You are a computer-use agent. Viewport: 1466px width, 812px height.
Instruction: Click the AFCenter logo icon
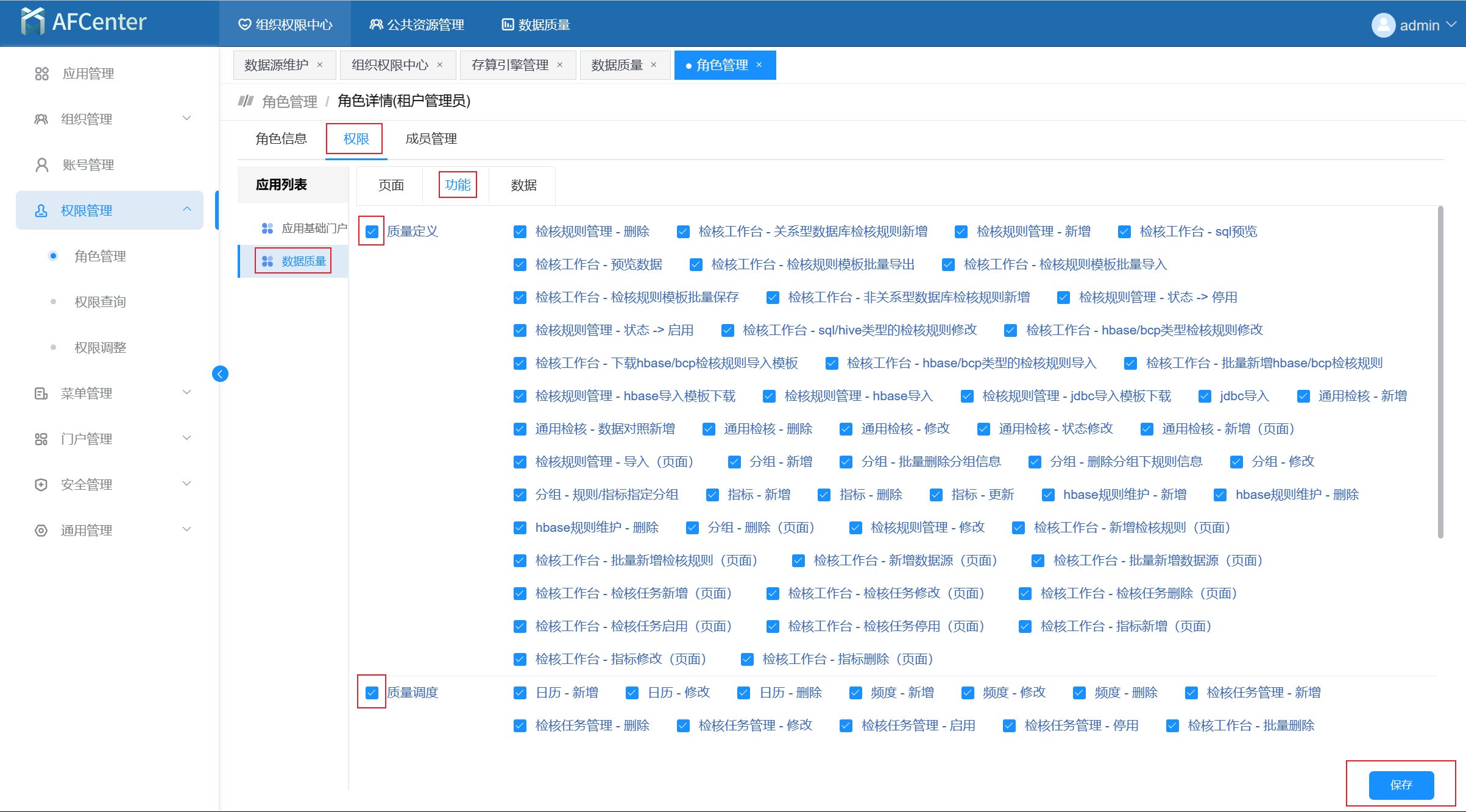[x=32, y=22]
